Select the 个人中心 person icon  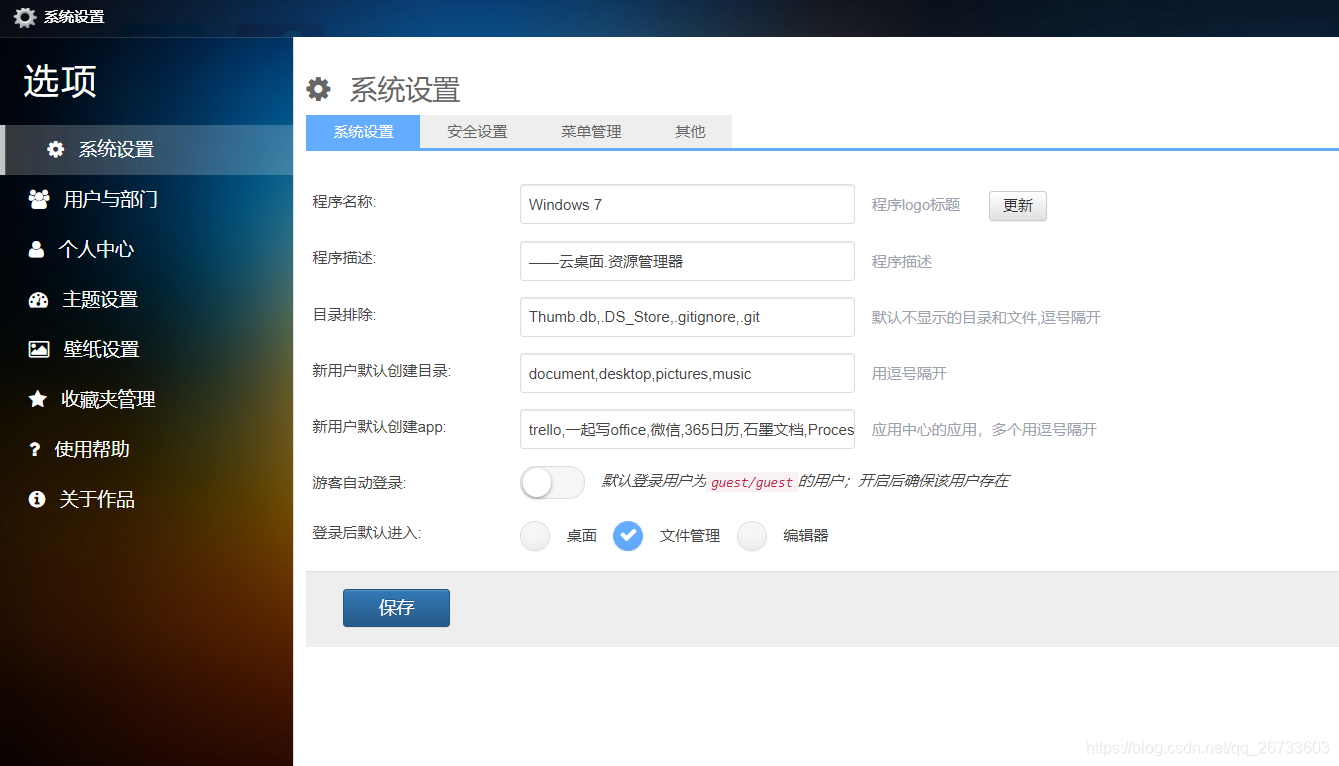(38, 249)
